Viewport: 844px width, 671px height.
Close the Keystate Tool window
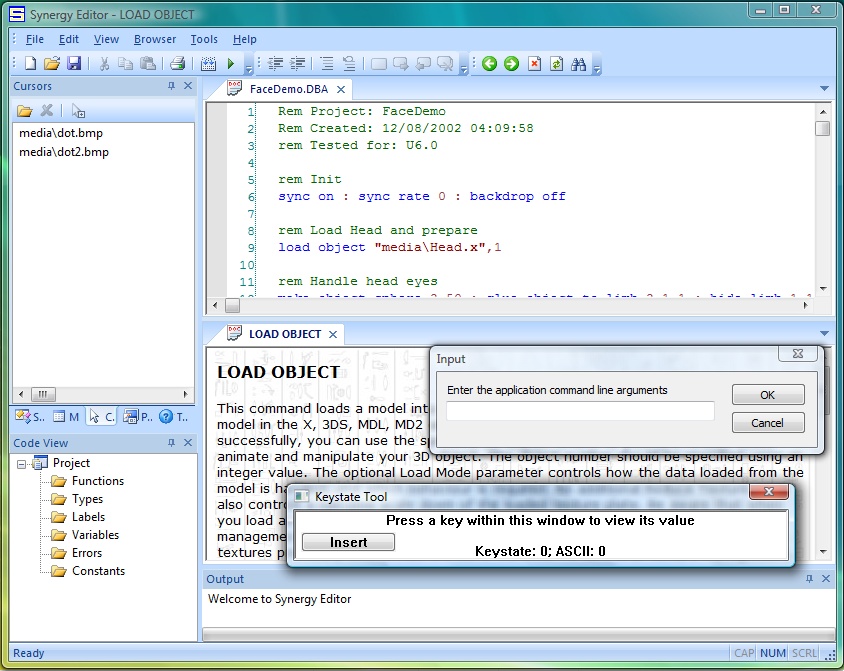[769, 491]
